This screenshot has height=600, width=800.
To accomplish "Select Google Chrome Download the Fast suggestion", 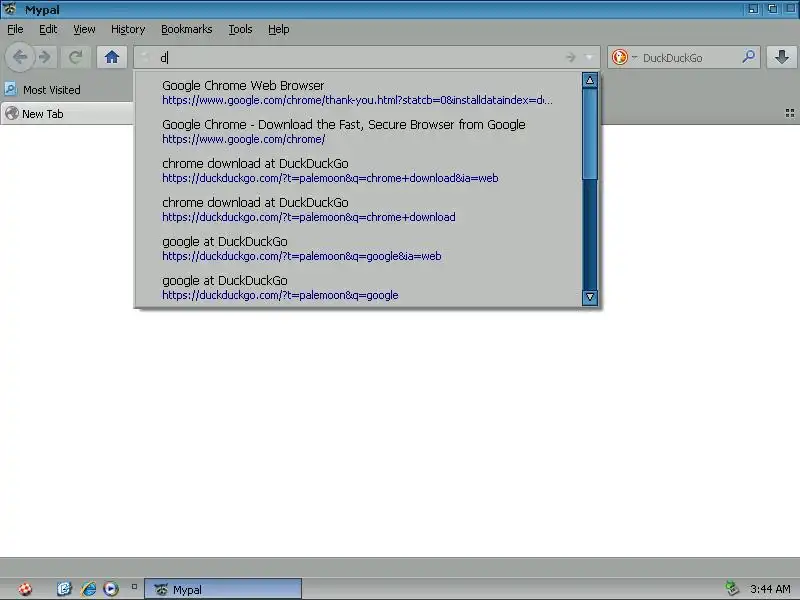I will click(358, 132).
